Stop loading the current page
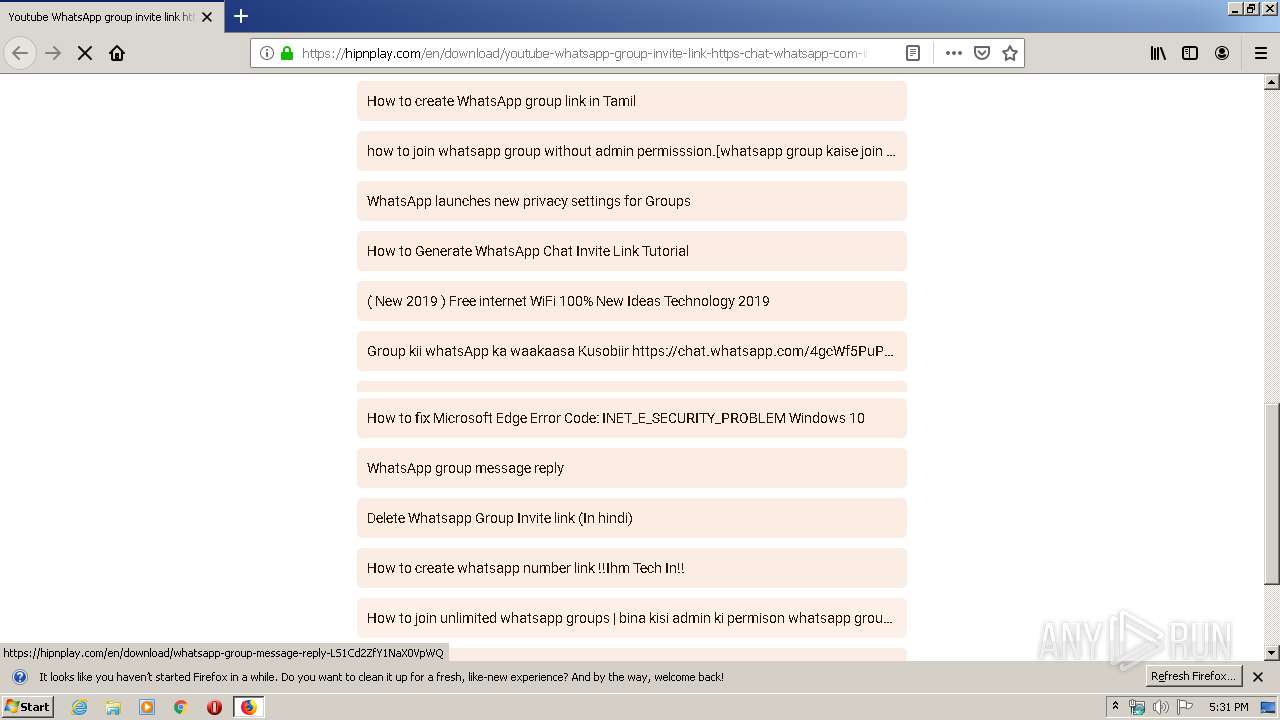 point(85,53)
